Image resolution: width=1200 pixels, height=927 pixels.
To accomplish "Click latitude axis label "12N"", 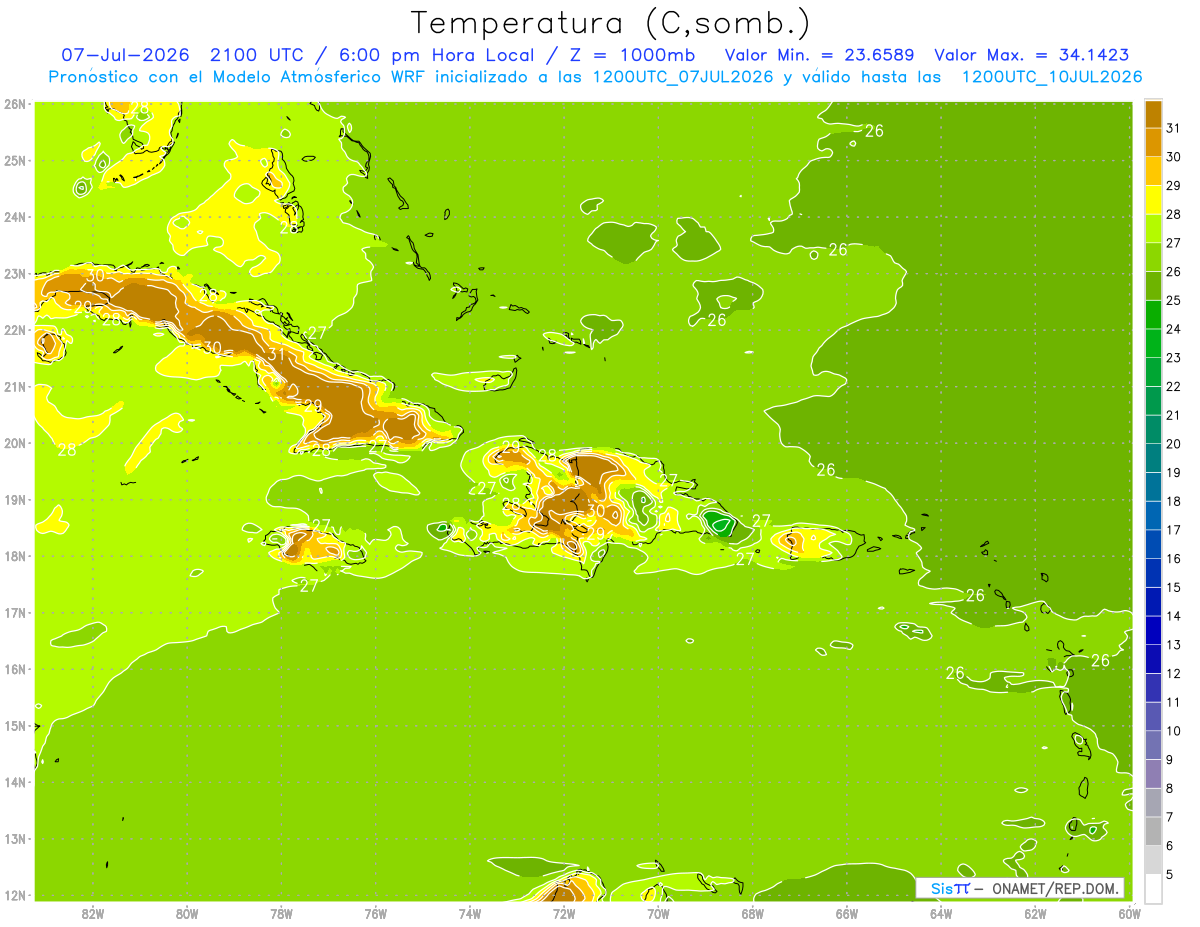I will click(x=15, y=895).
